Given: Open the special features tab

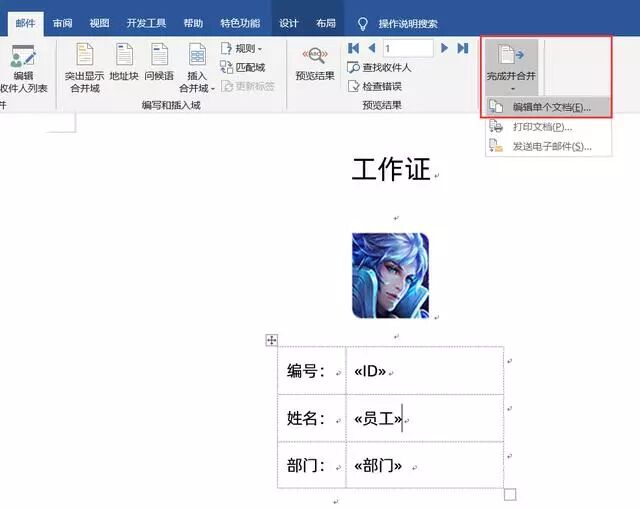Looking at the screenshot, I should (240, 23).
